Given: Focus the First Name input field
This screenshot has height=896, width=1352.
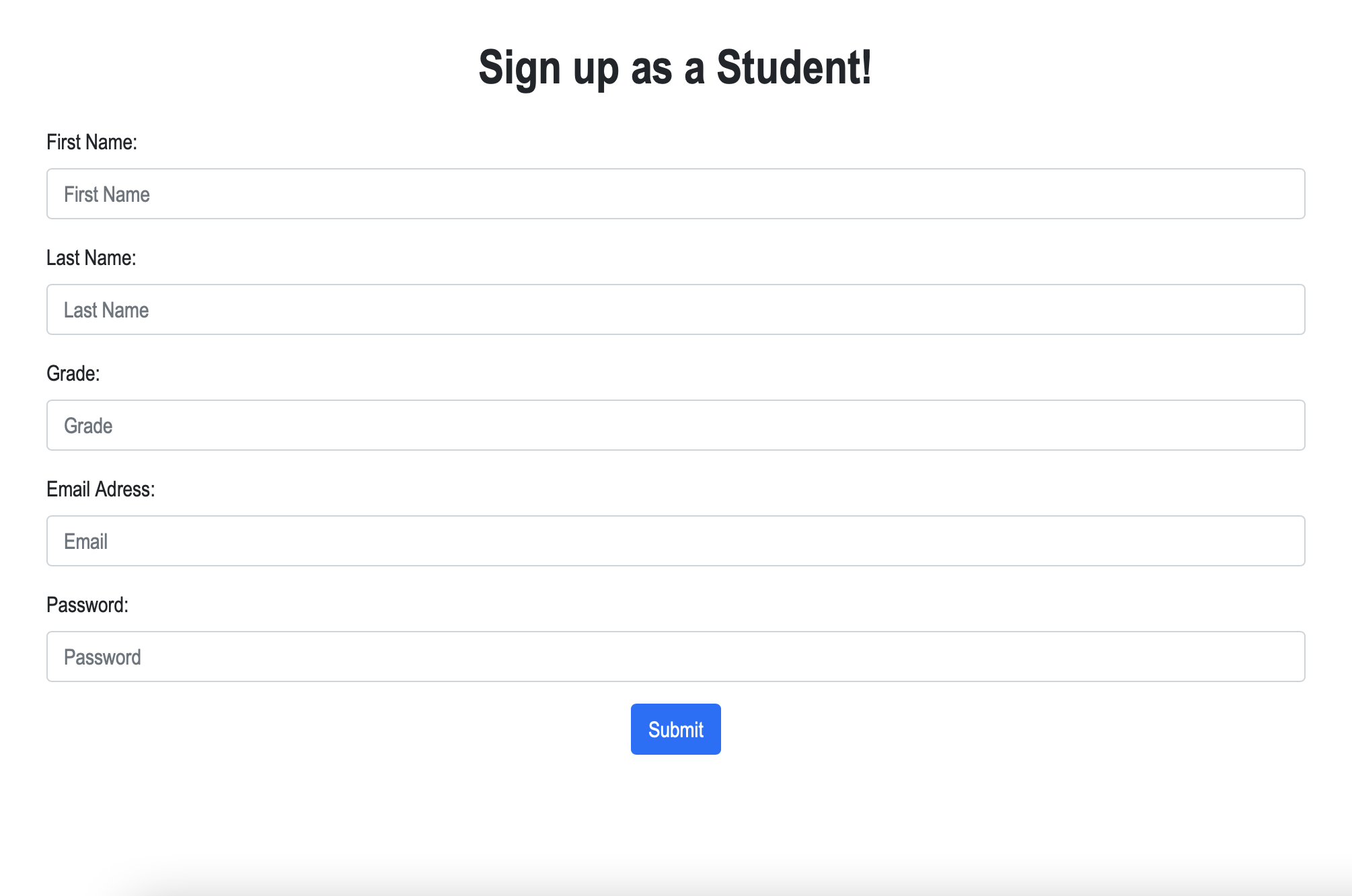Looking at the screenshot, I should tap(675, 194).
